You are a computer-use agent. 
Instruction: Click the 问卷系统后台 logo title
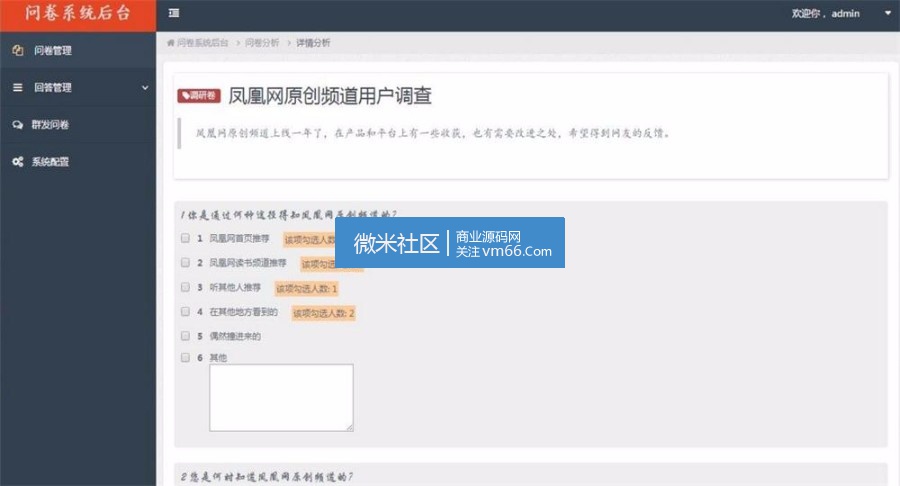point(78,13)
